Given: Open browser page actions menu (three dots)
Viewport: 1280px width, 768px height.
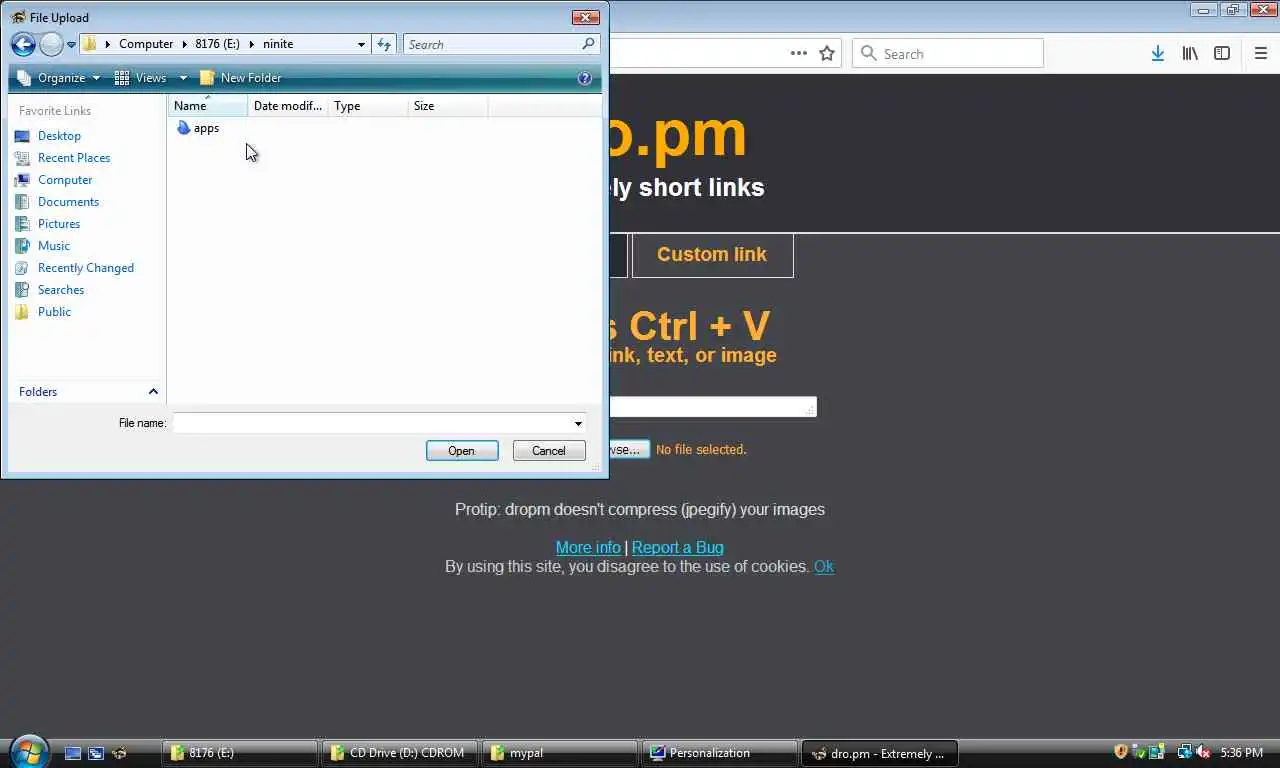Looking at the screenshot, I should coord(799,54).
